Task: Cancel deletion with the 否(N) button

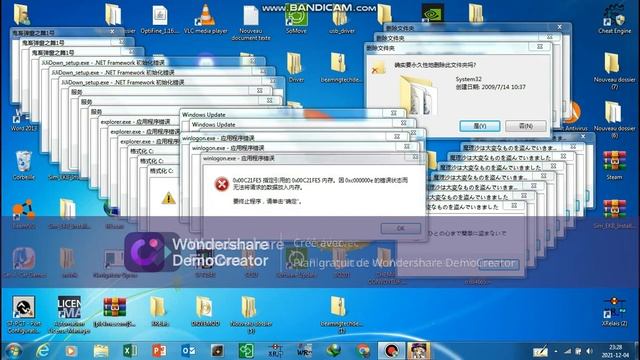Action: (526, 126)
